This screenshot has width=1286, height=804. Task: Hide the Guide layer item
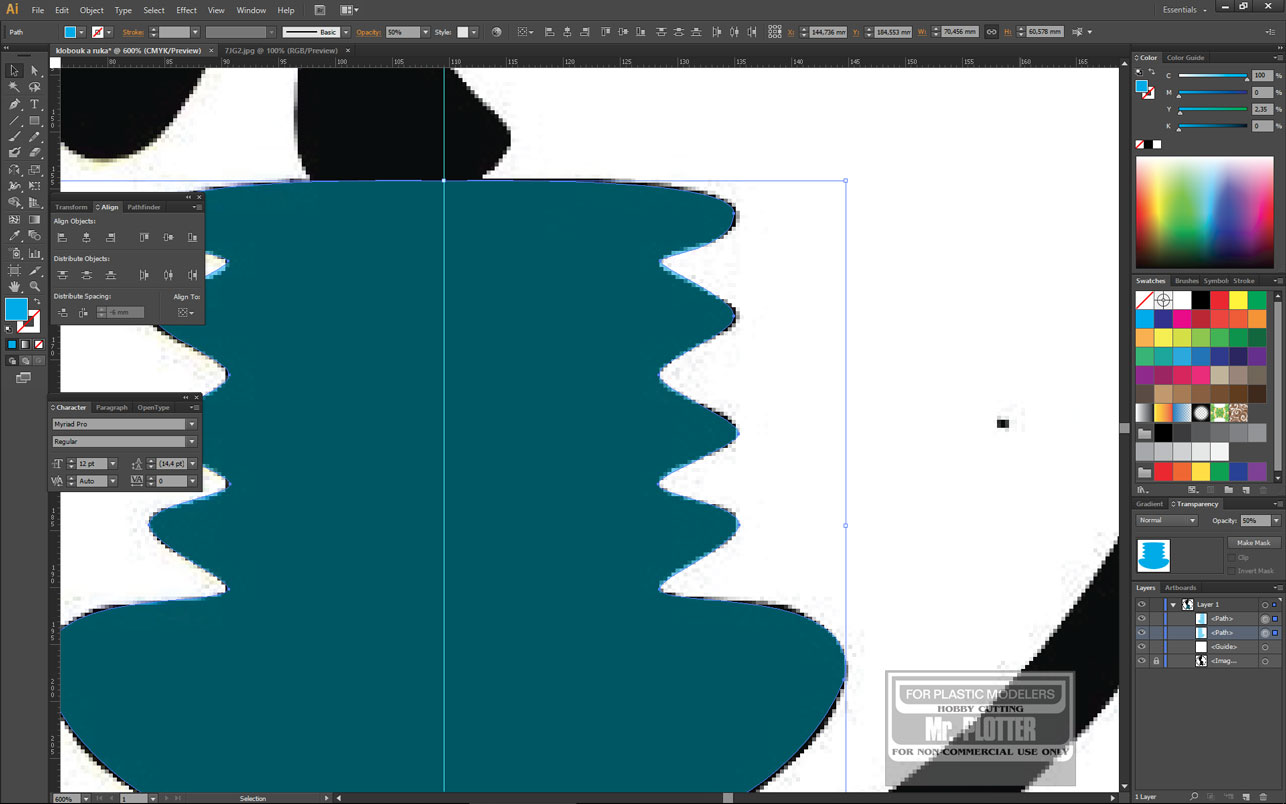[x=1141, y=646]
